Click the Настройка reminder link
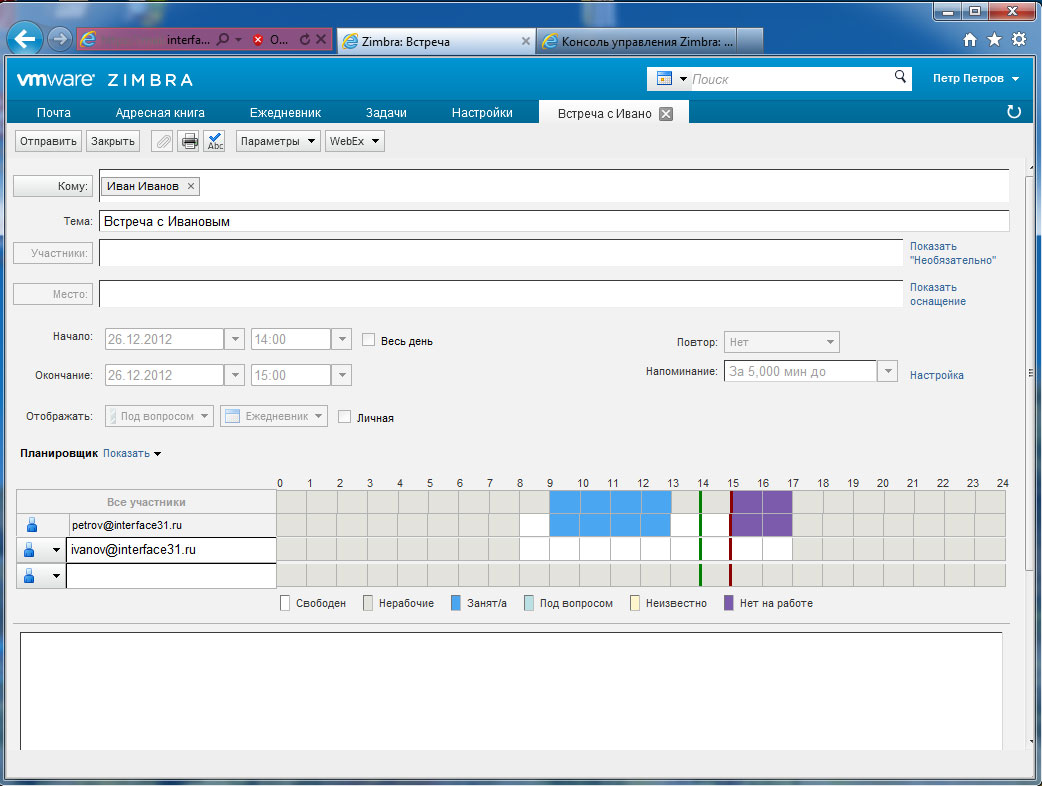 [936, 375]
